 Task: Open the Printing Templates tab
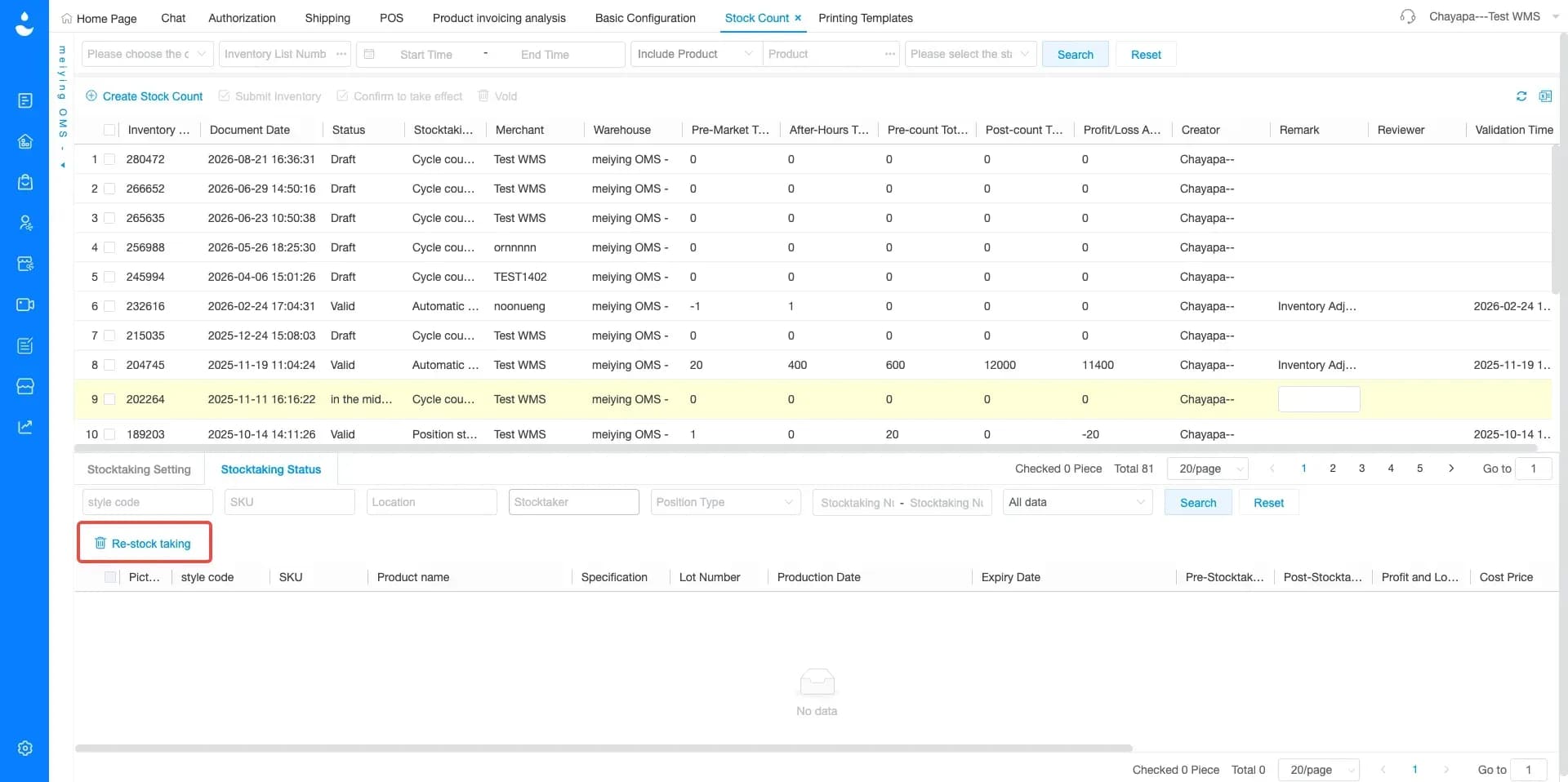866,18
